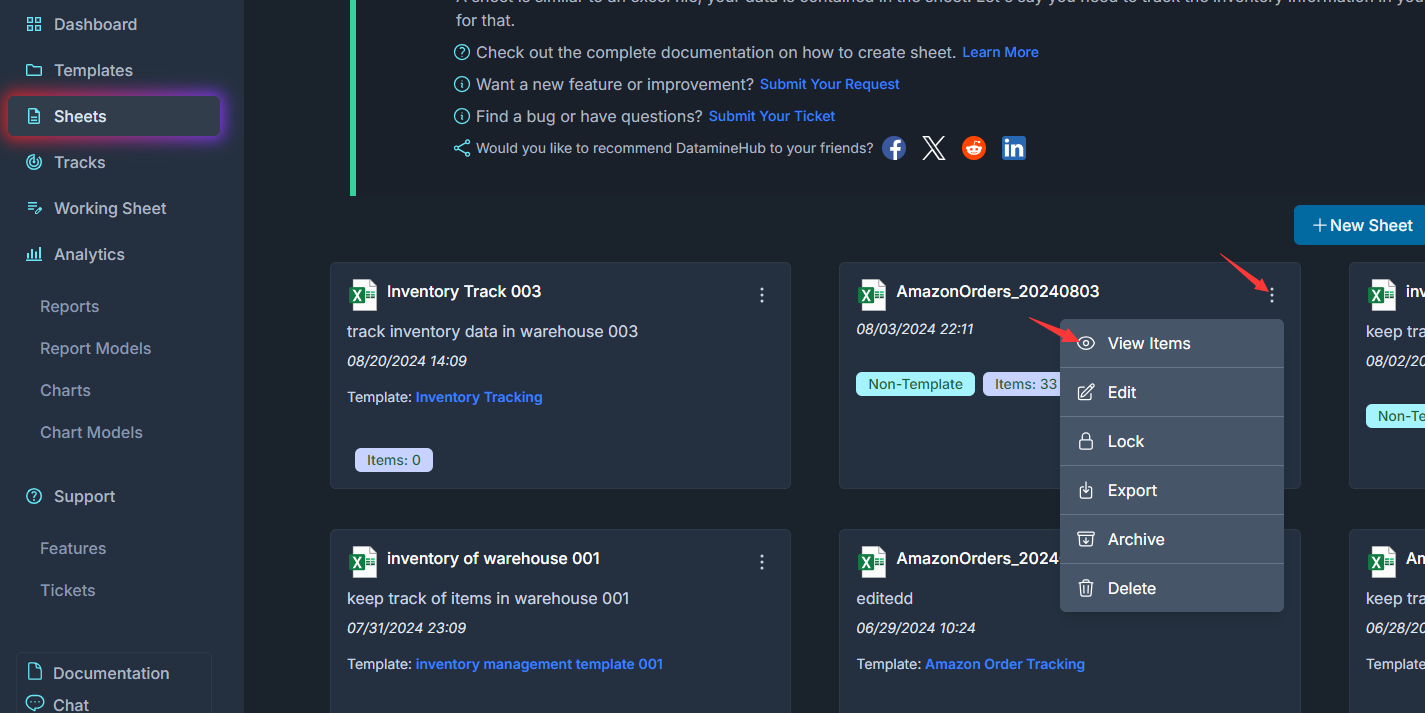
Task: Click inventory management template 001 link
Action: [539, 664]
